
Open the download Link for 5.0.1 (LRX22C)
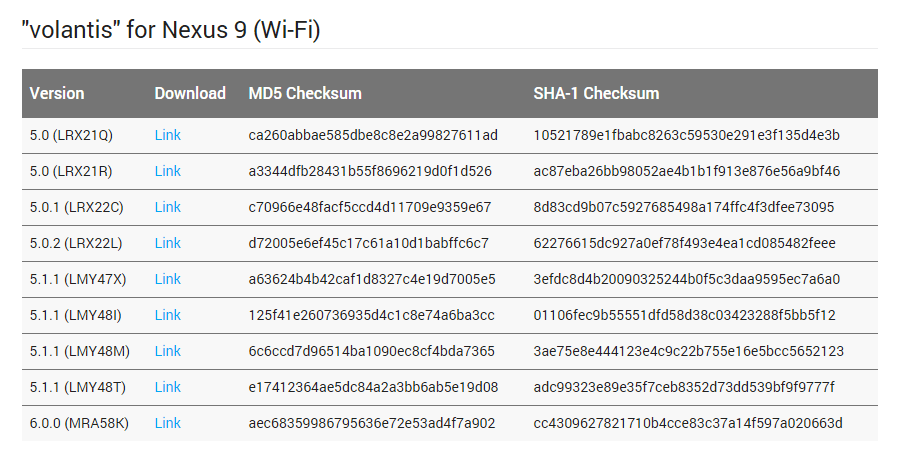point(168,207)
